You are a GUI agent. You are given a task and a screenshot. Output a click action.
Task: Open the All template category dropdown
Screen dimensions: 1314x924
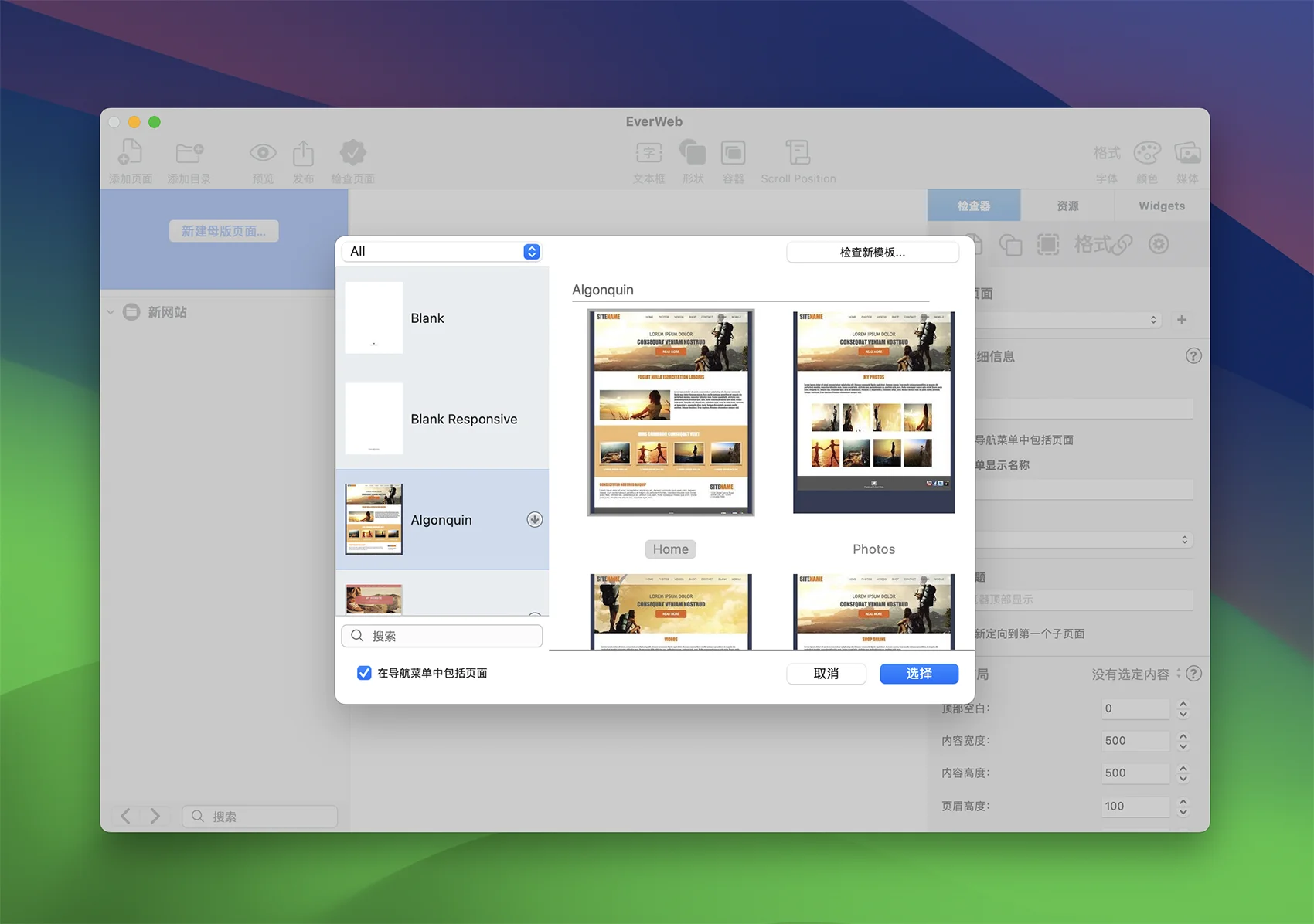pyautogui.click(x=442, y=252)
